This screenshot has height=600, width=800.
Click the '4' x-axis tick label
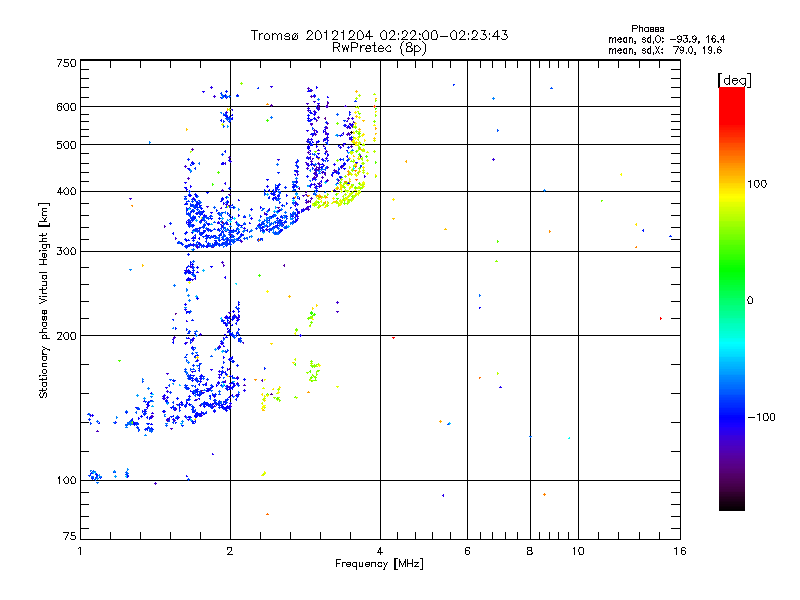(x=380, y=551)
